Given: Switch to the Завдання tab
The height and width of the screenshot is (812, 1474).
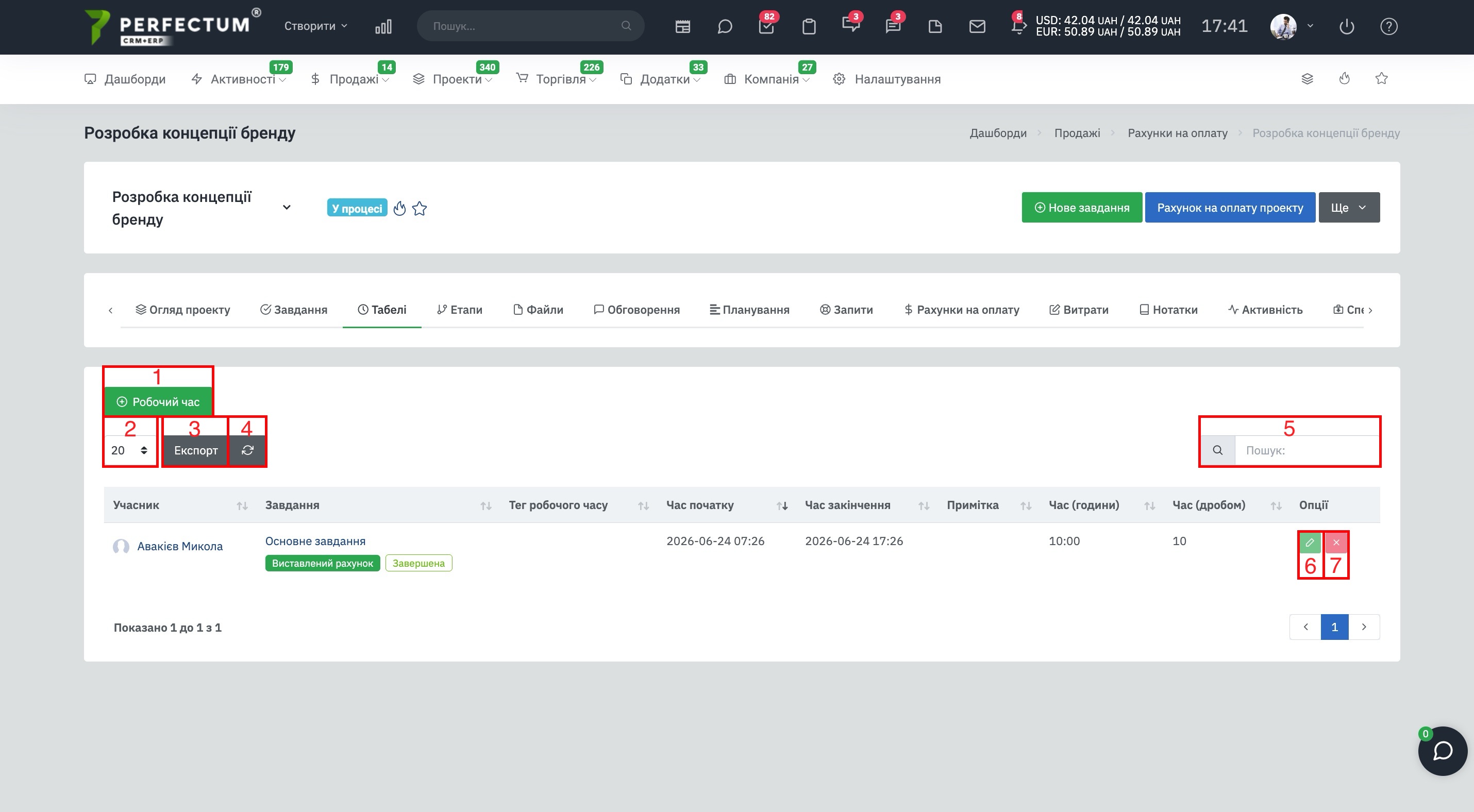Looking at the screenshot, I should click(294, 309).
